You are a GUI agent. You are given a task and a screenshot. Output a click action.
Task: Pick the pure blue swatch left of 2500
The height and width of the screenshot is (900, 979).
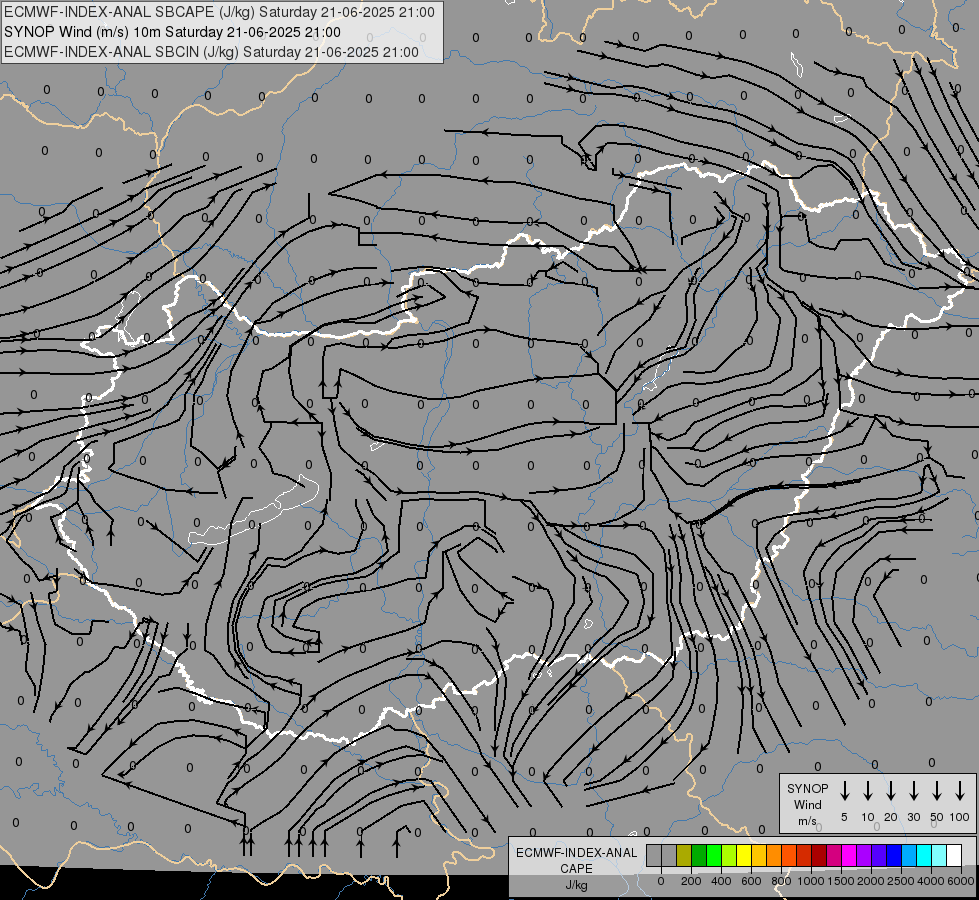[893, 855]
